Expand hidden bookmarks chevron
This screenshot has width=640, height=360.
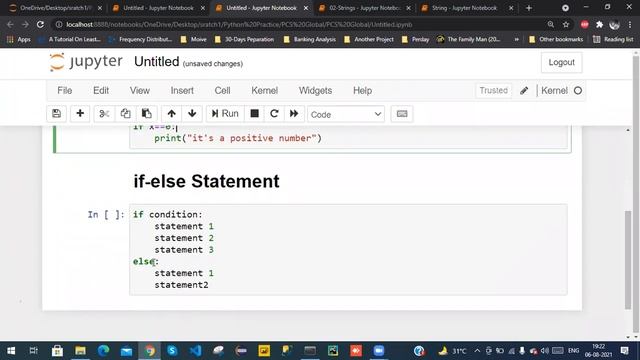point(516,40)
